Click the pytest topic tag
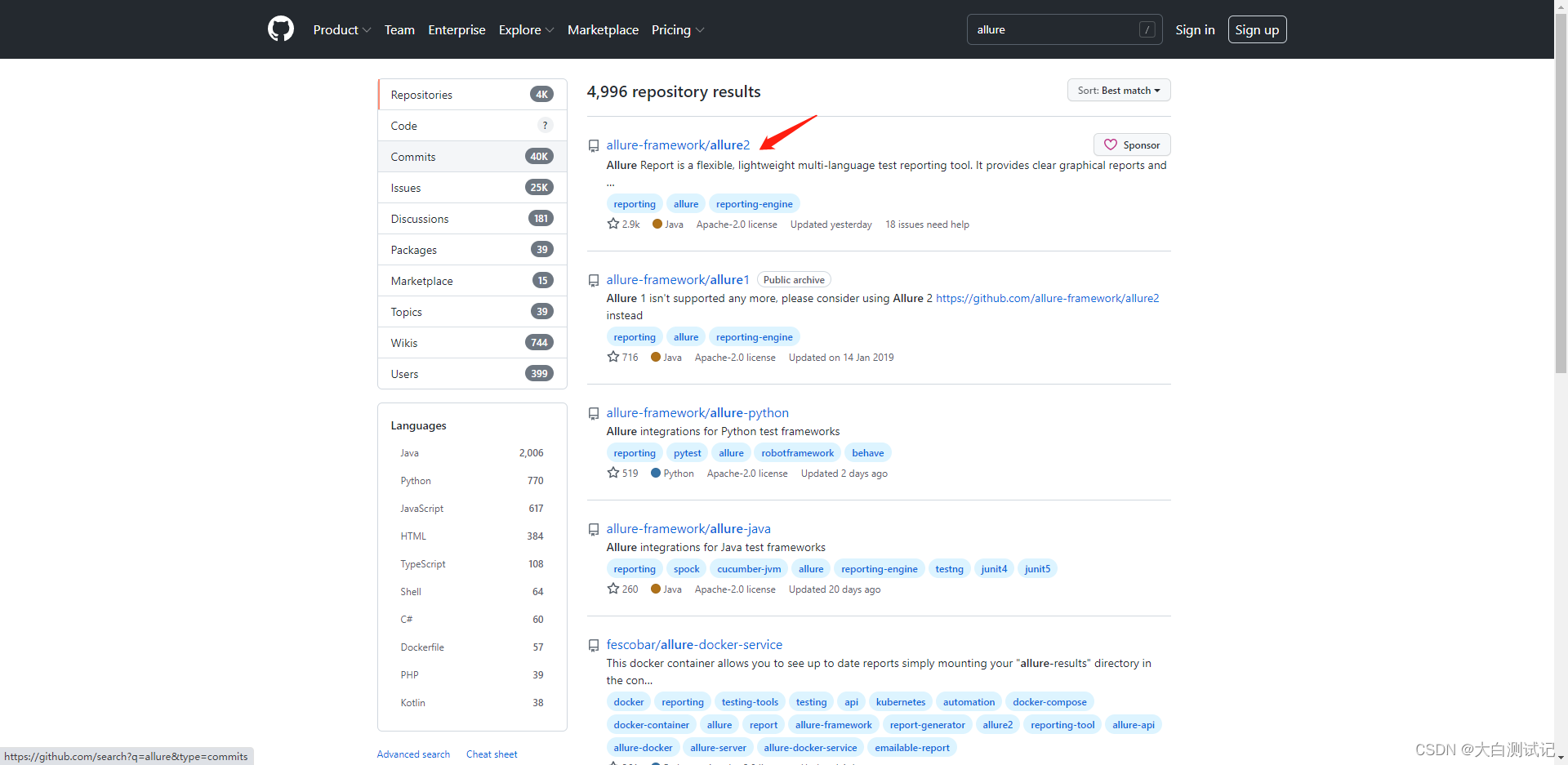 pyautogui.click(x=687, y=453)
